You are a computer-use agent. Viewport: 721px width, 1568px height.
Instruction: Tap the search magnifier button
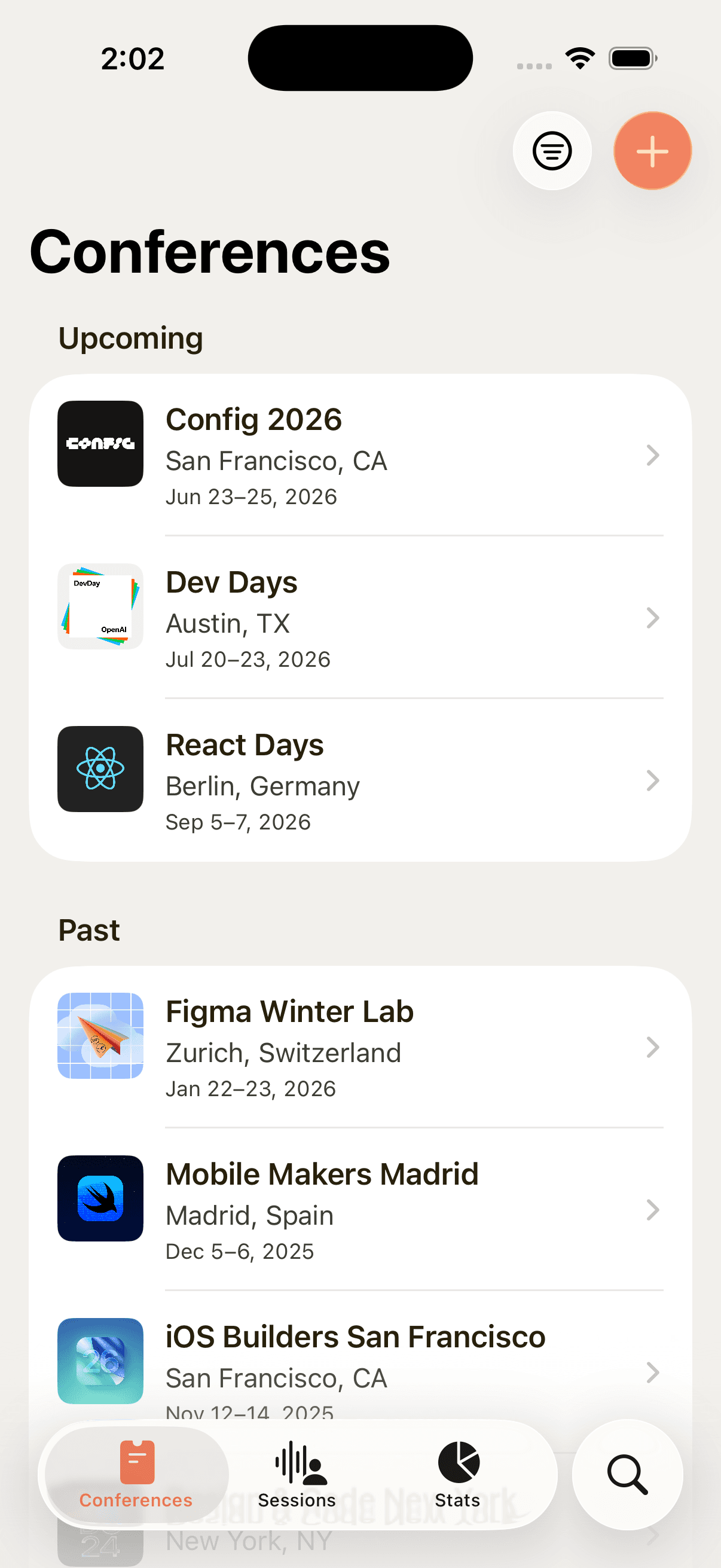coord(627,1474)
